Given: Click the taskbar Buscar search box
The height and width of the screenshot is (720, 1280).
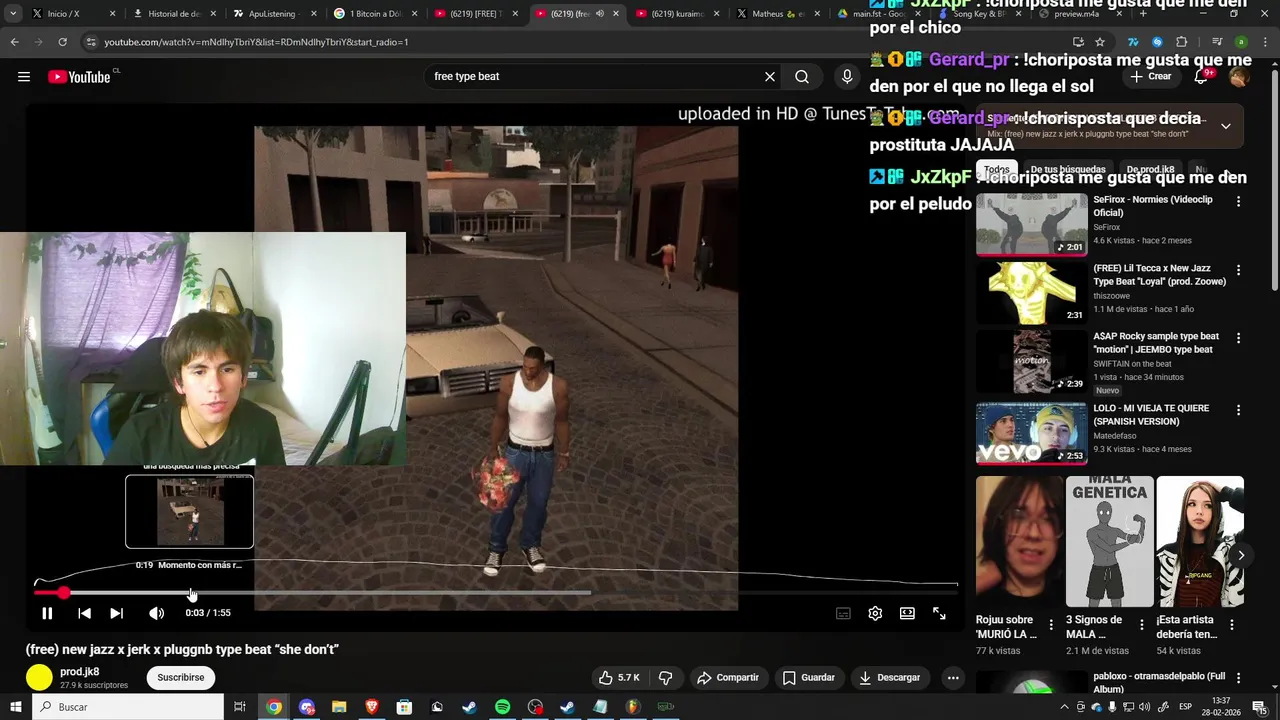Looking at the screenshot, I should [128, 707].
